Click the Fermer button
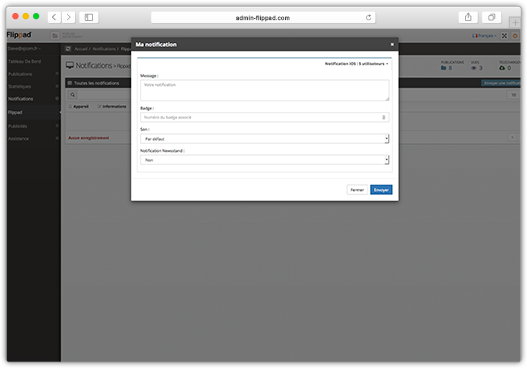The height and width of the screenshot is (368, 527). pos(357,190)
